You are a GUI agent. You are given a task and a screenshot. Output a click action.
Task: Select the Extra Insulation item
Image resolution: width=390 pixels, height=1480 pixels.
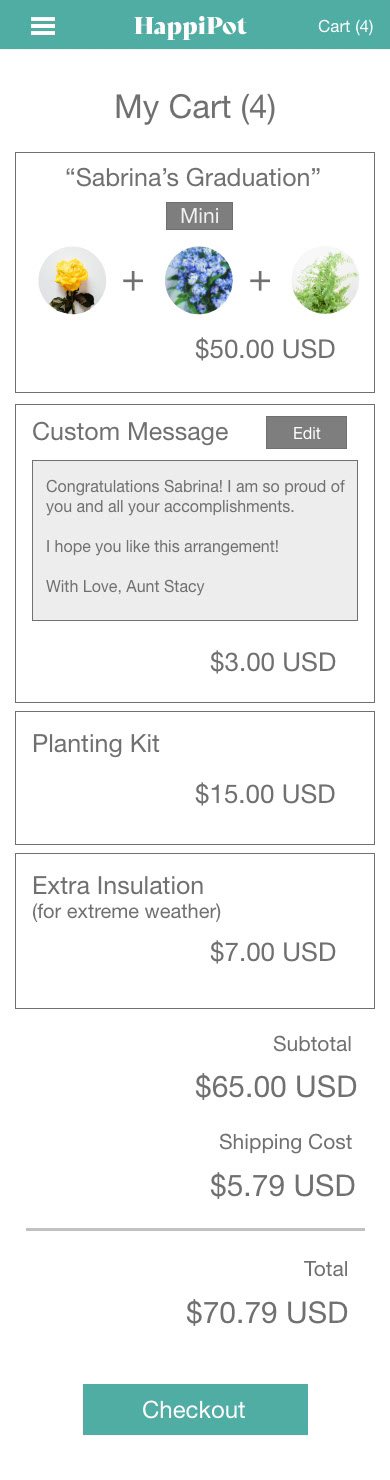(195, 931)
